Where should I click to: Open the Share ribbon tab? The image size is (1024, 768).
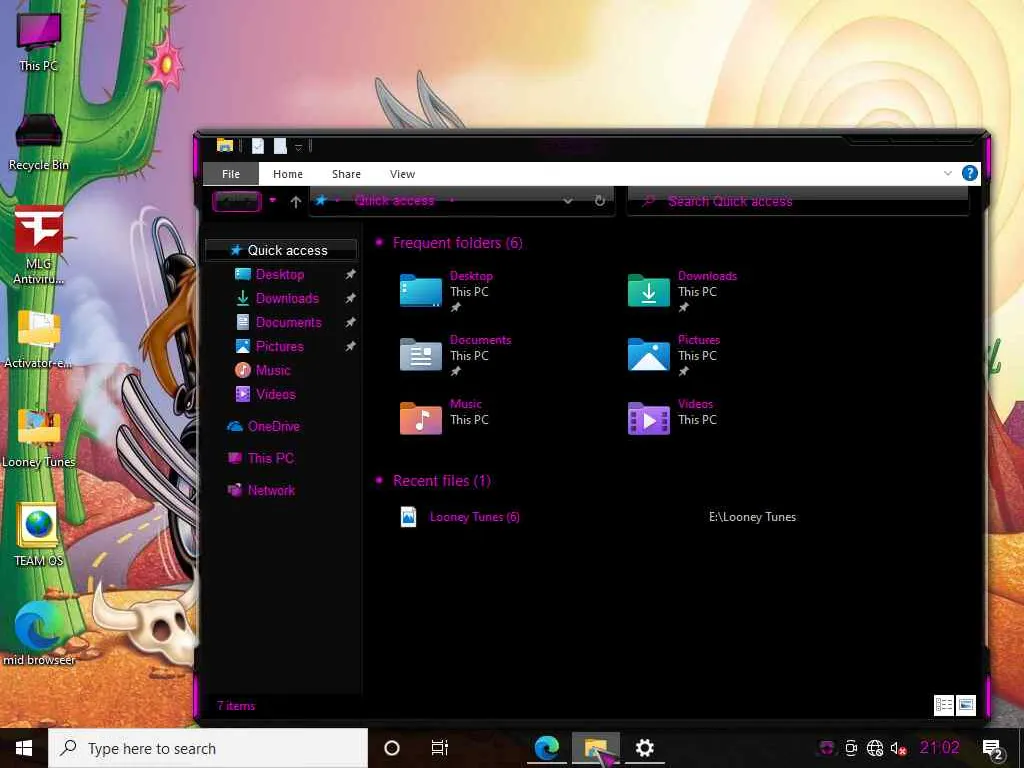(346, 174)
